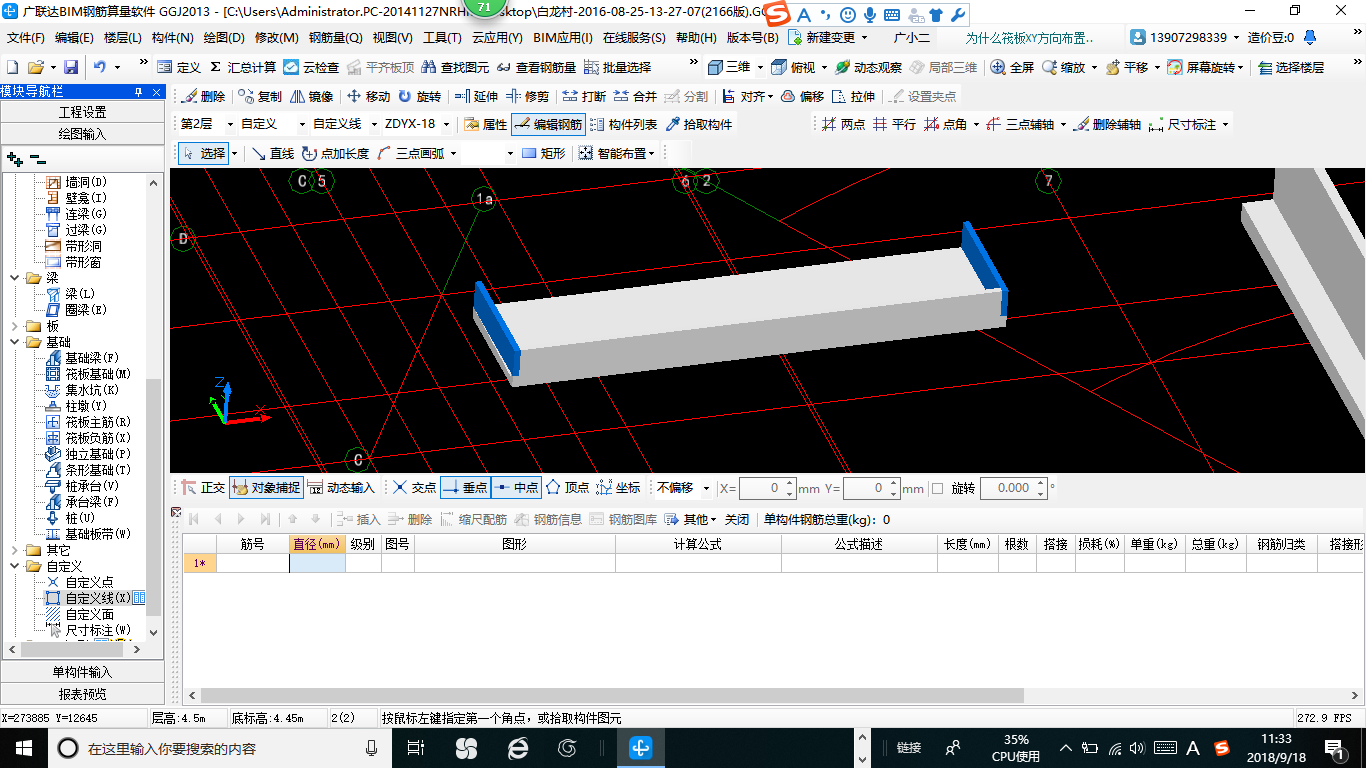Toggle 对象捕捉 object snap

click(265, 488)
